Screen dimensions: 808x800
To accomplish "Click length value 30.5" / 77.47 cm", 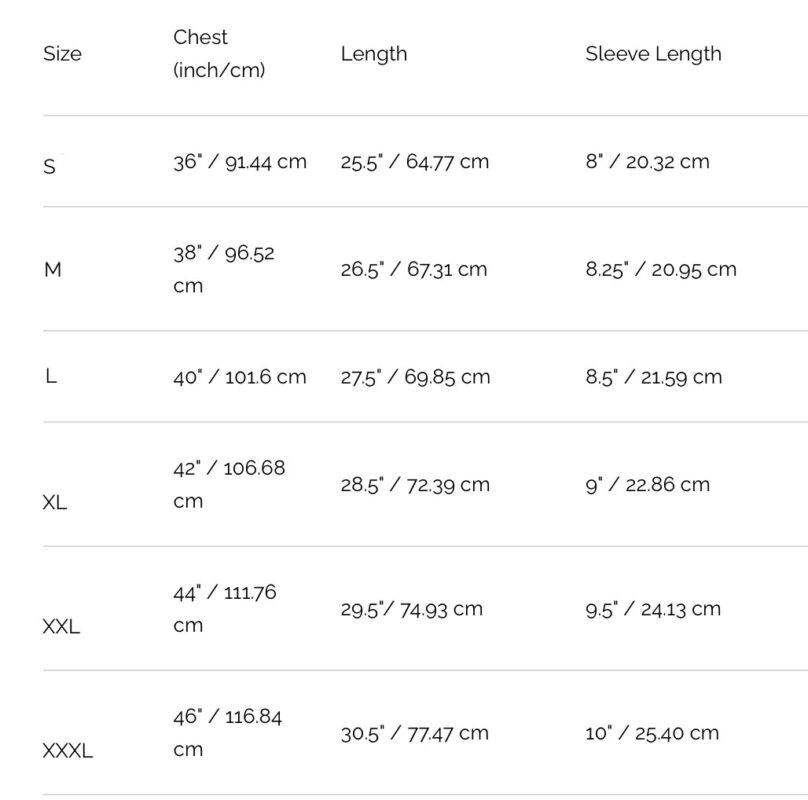I will click(x=414, y=733).
